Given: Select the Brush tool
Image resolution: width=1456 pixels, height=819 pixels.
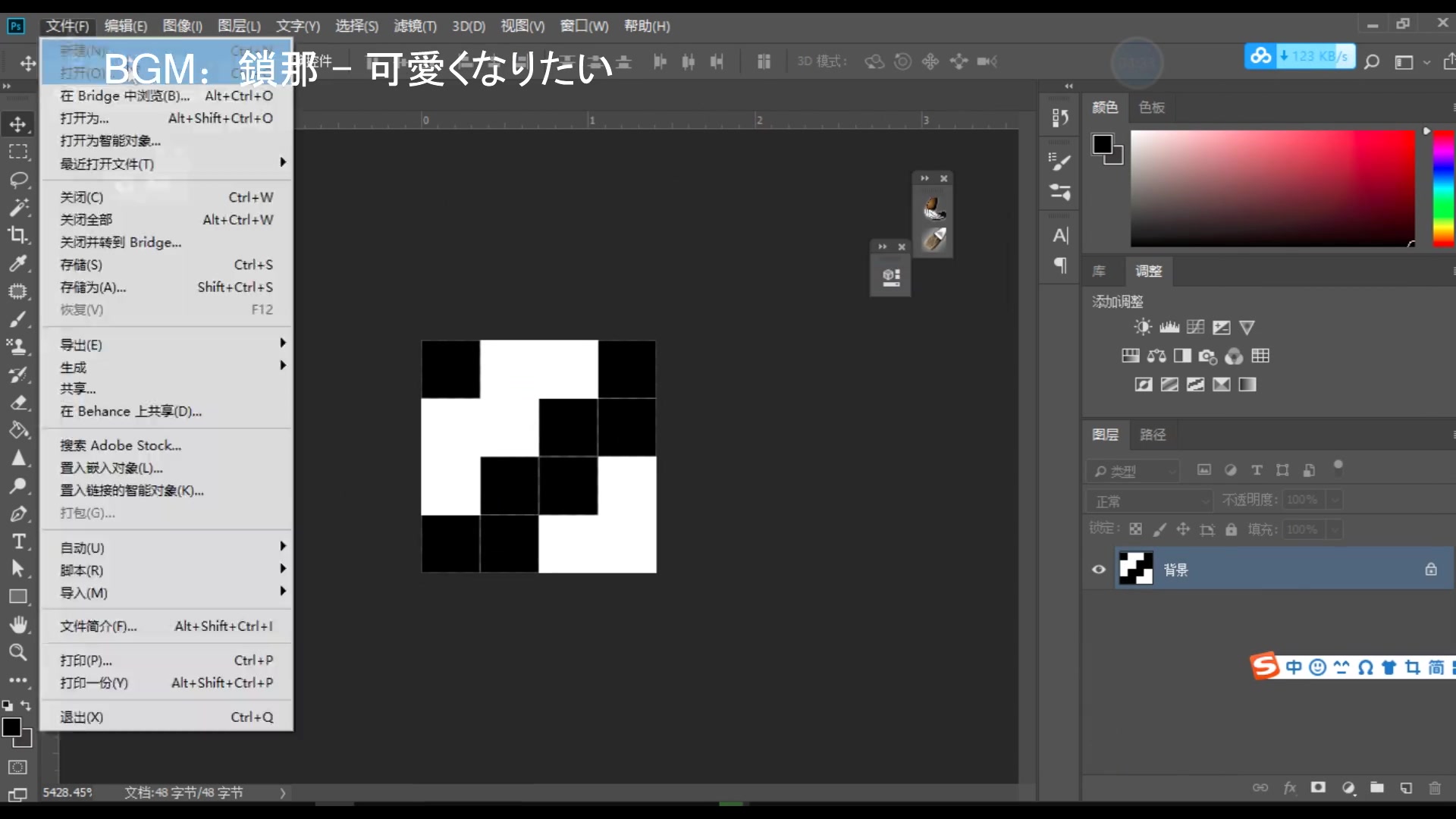Looking at the screenshot, I should click(x=18, y=318).
